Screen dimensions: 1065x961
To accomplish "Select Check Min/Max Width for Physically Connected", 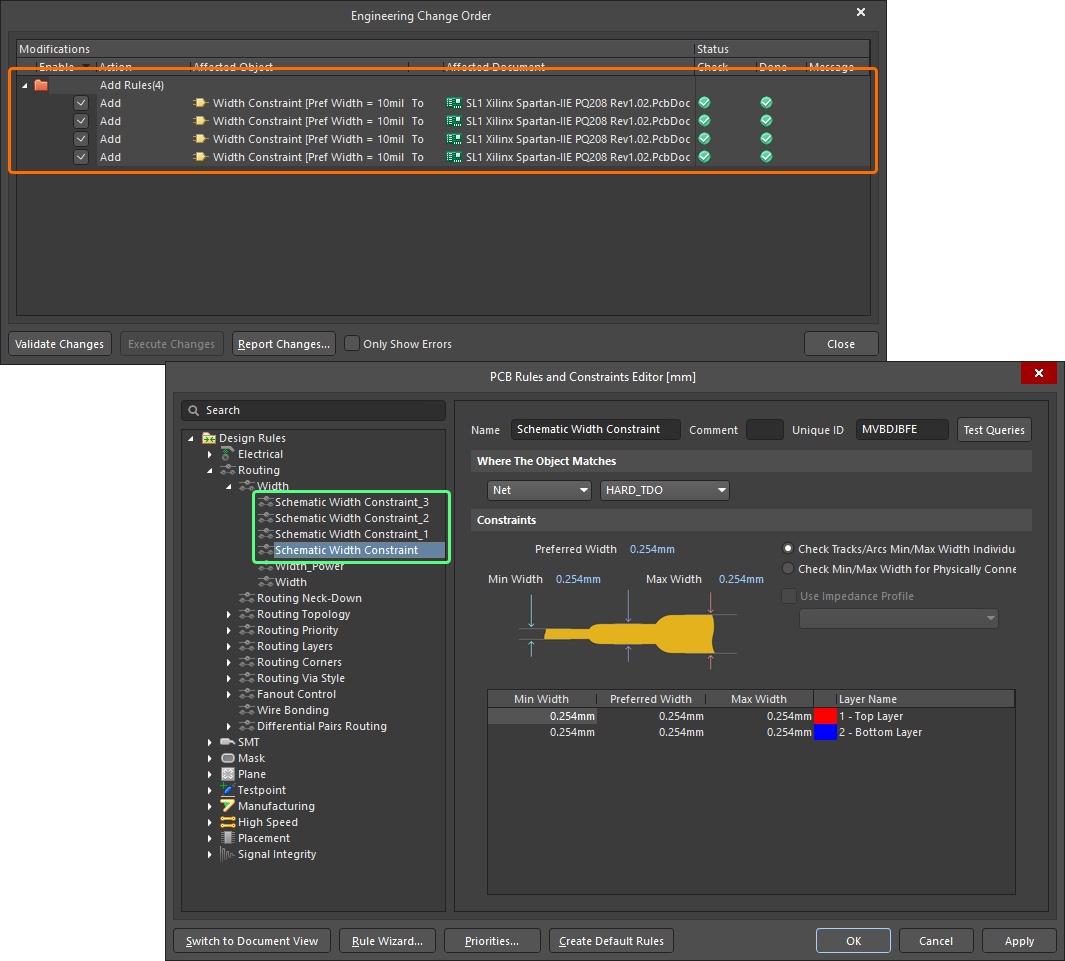I will 789,569.
